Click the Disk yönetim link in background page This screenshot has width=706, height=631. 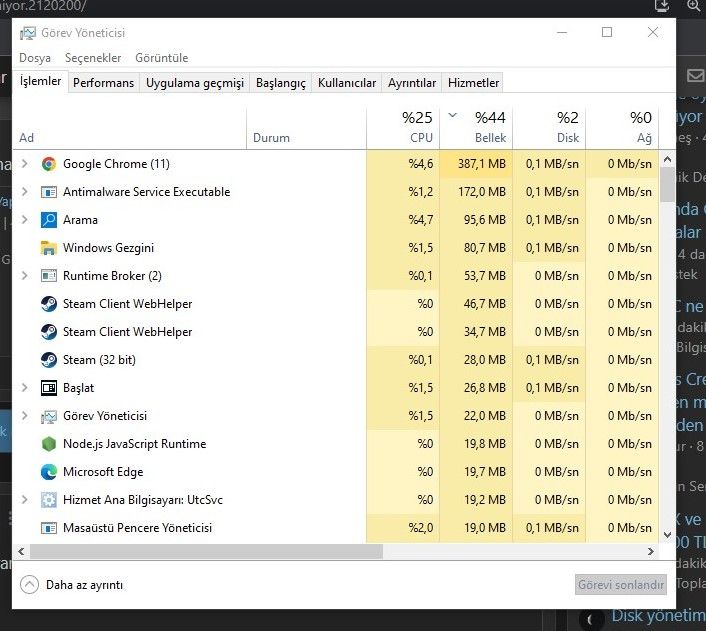point(658,615)
